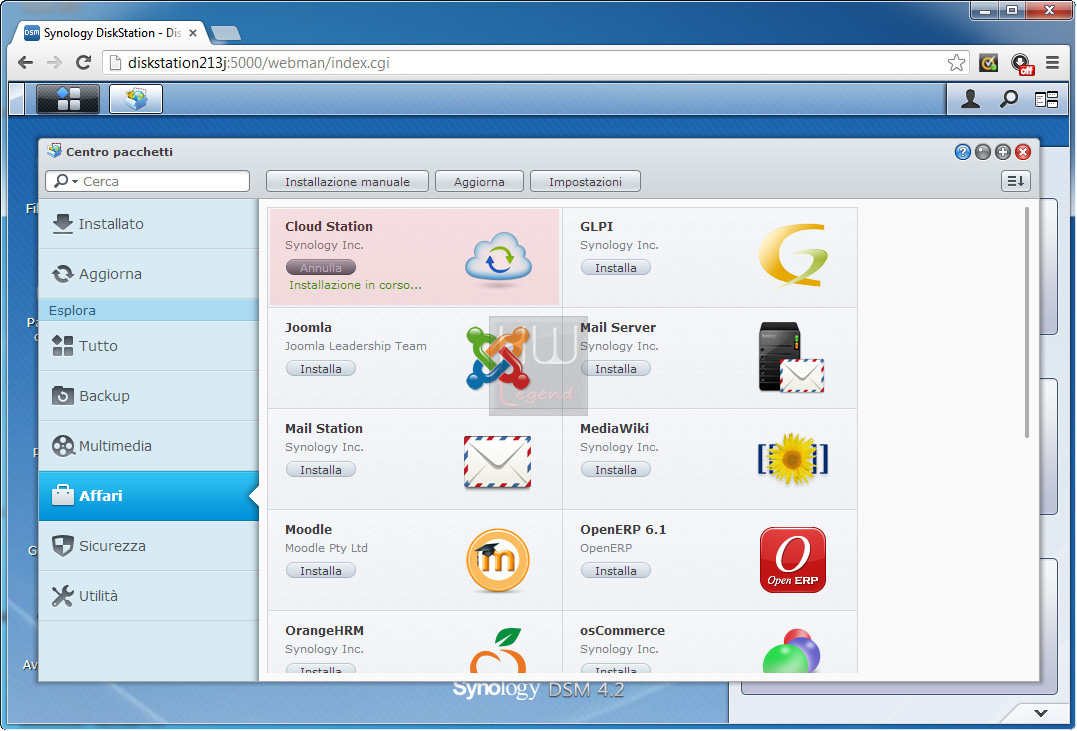Click the Installazione in corso status text
Viewport: 1077px width, 731px height.
[355, 285]
